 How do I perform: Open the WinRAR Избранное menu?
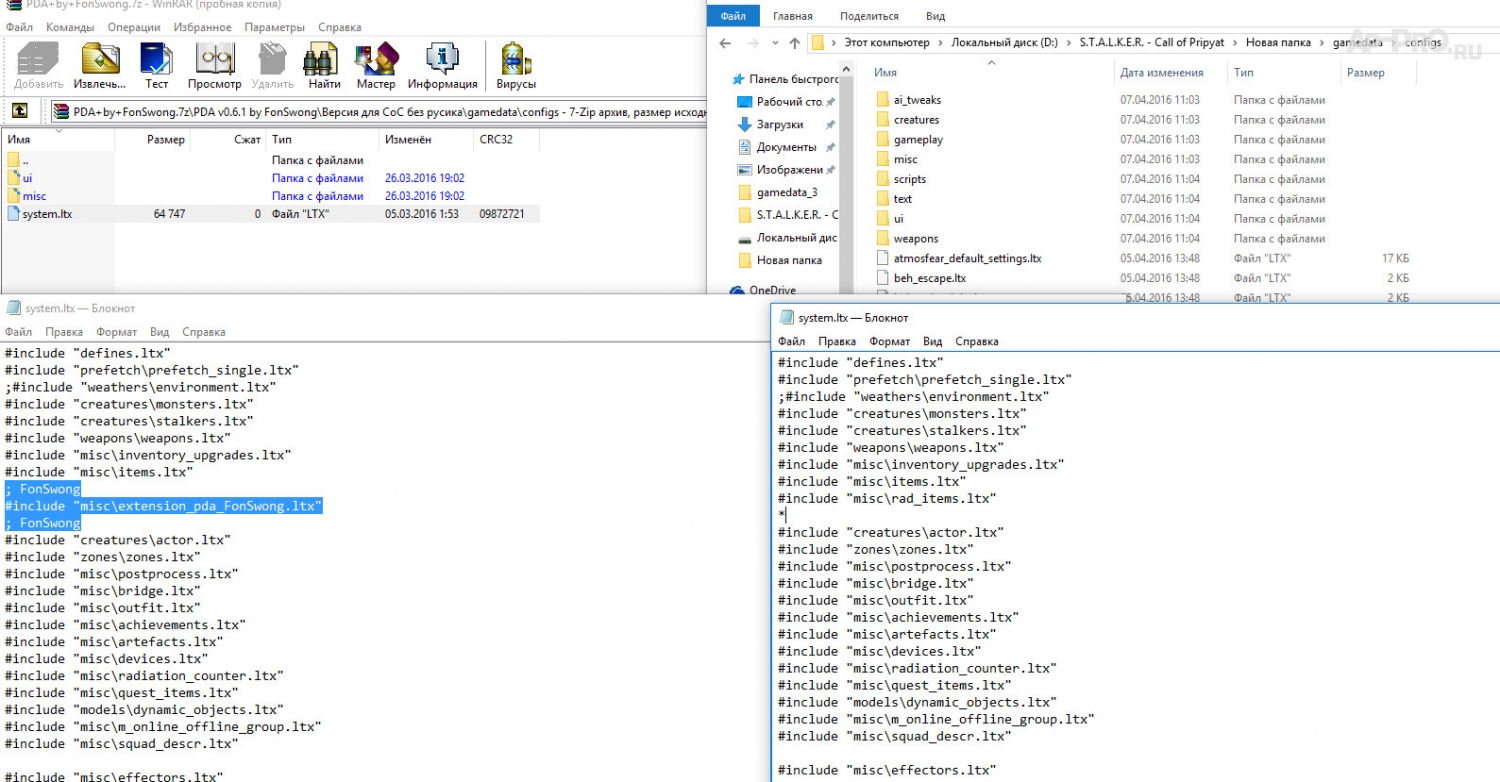coord(204,27)
